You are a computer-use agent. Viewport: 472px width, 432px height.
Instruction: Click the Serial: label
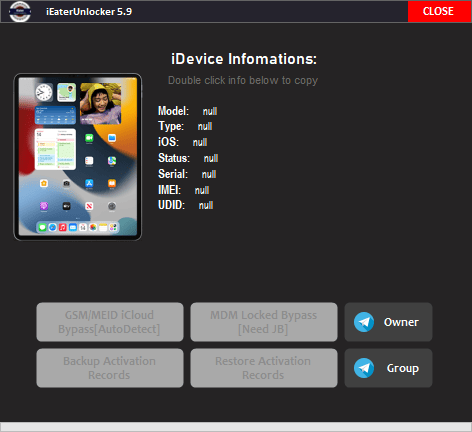[173, 174]
